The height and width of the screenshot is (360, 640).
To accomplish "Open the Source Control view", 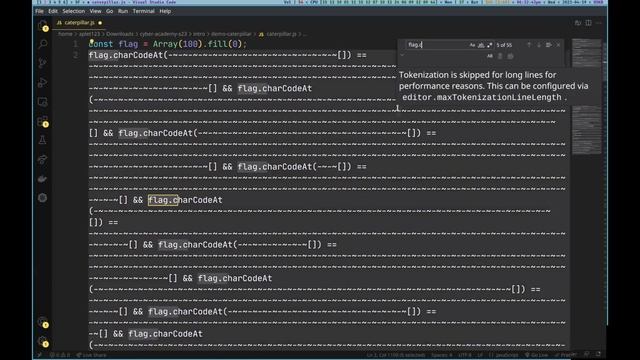I will coord(42,63).
